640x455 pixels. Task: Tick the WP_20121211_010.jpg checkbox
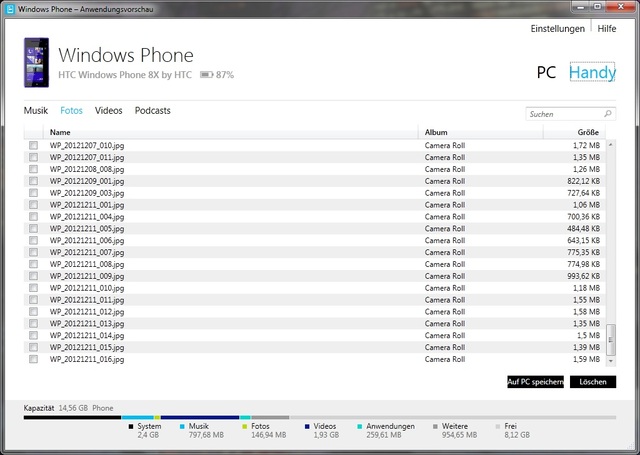coord(33,288)
